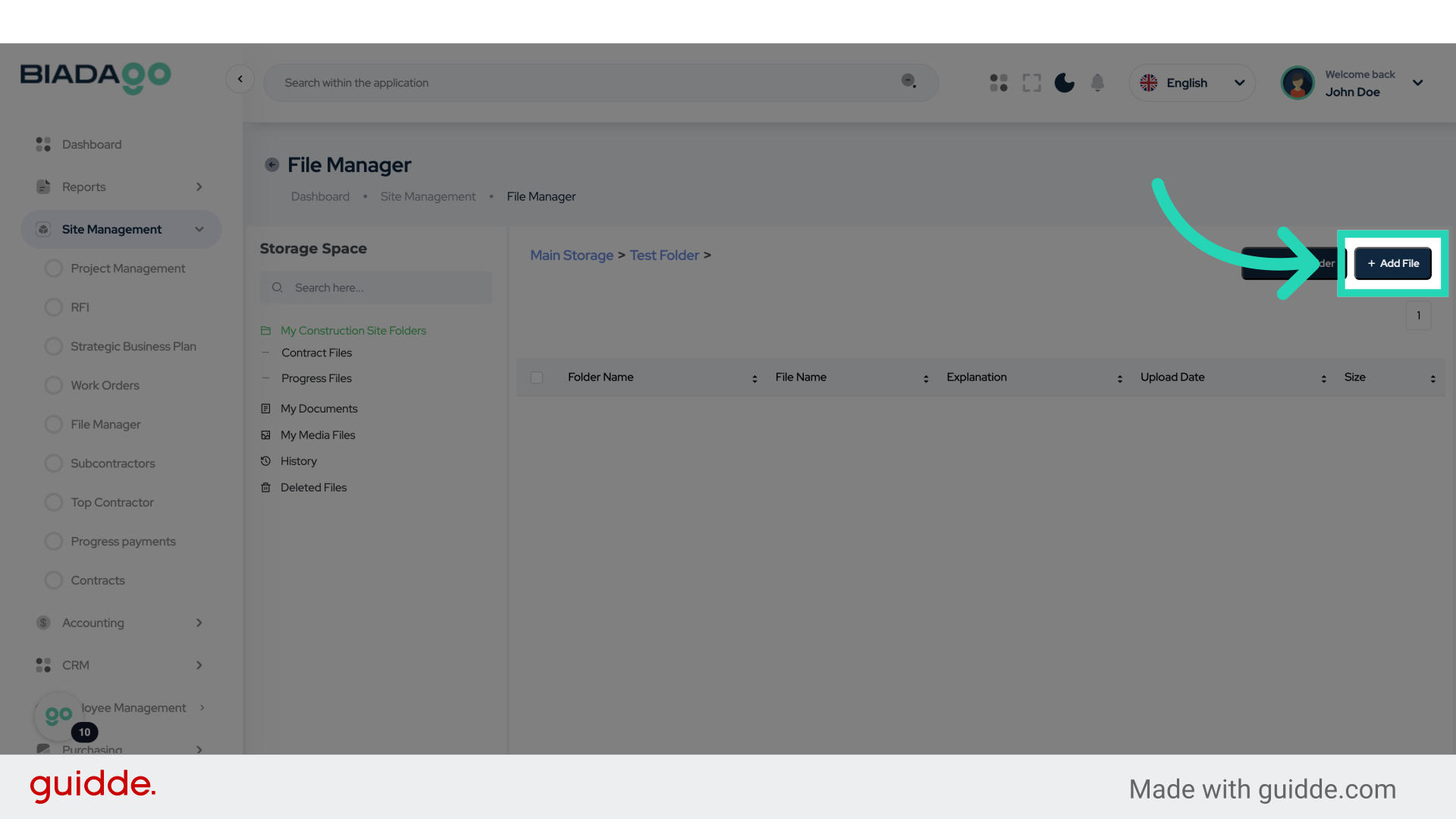Select RFI radio item in sidebar
This screenshot has width=1456, height=819.
coord(54,307)
